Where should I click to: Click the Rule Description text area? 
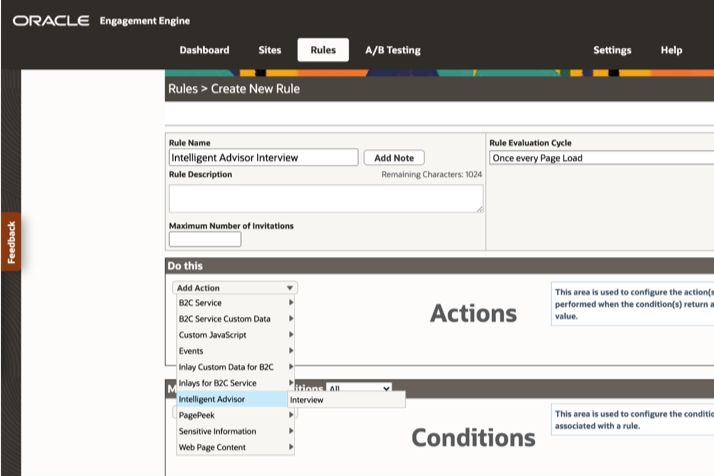tap(325, 198)
